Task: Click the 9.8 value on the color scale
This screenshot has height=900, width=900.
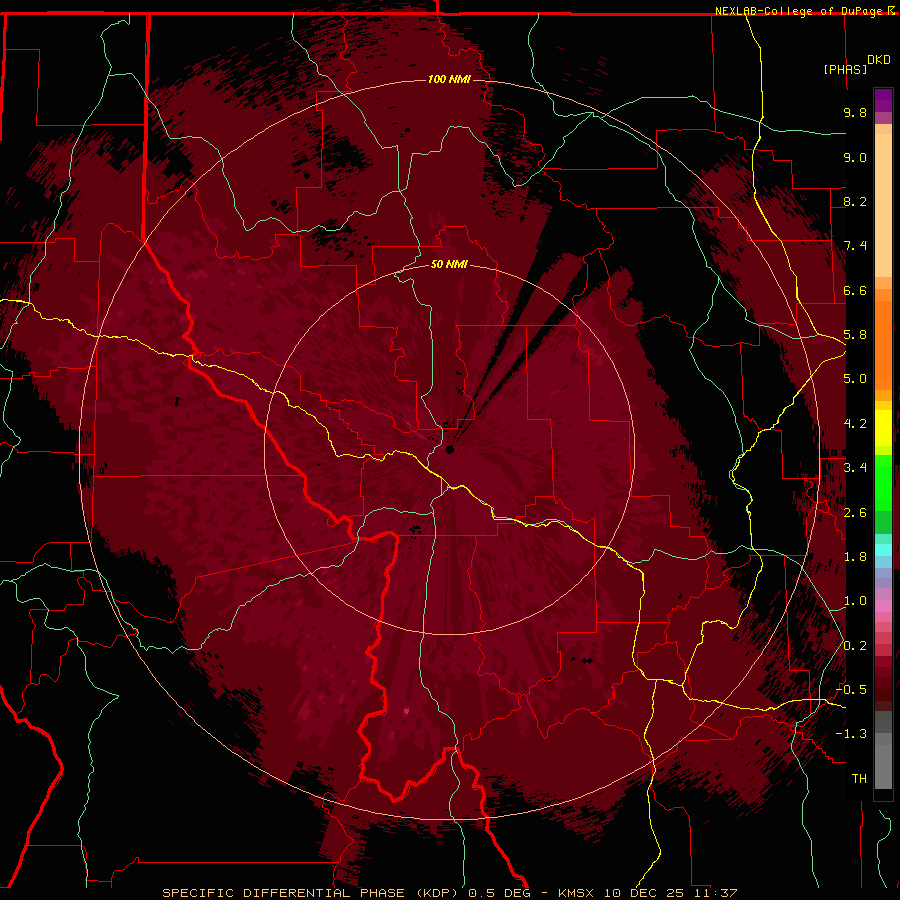Action: click(855, 112)
